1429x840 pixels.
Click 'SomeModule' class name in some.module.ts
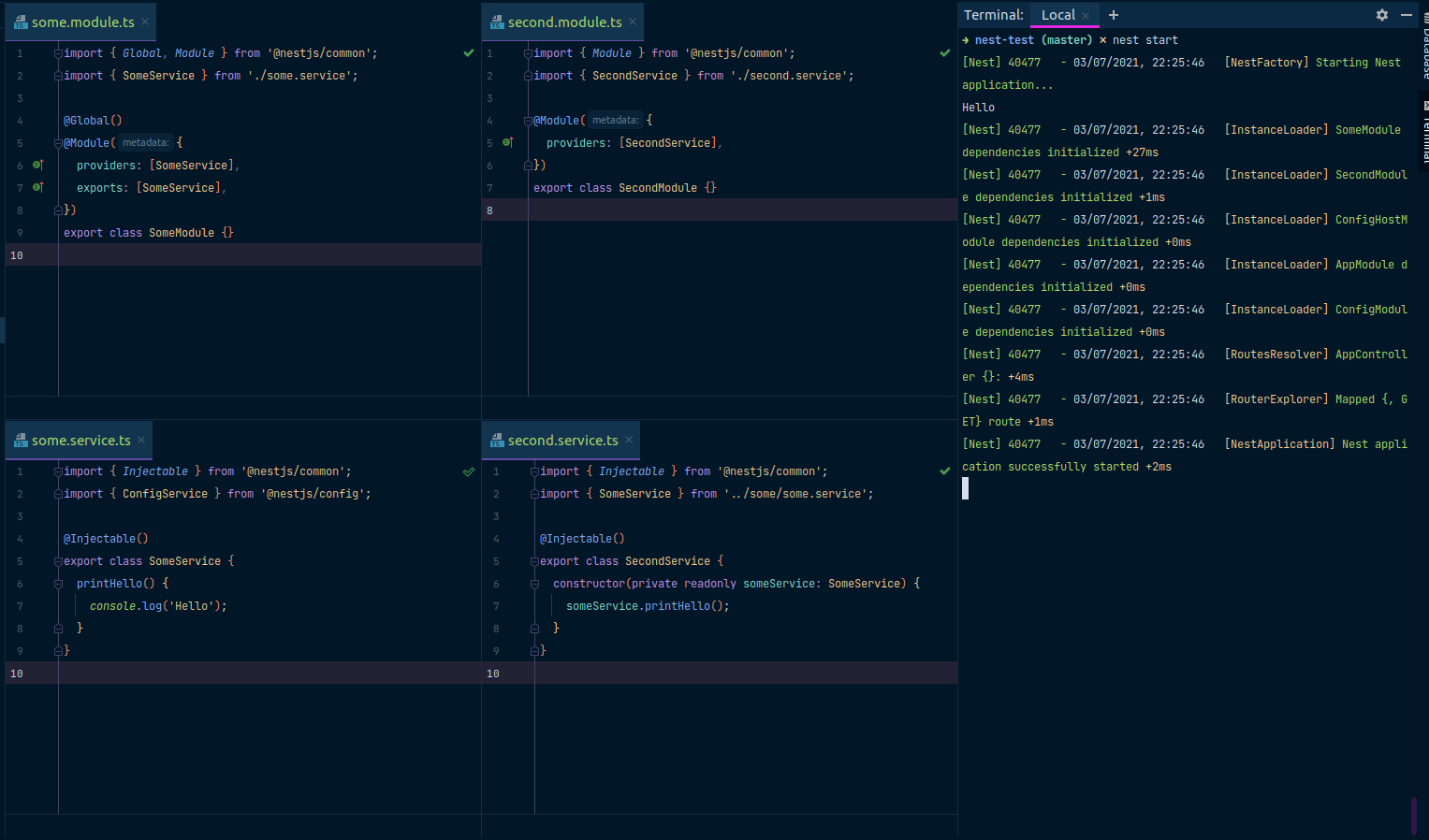[182, 233]
